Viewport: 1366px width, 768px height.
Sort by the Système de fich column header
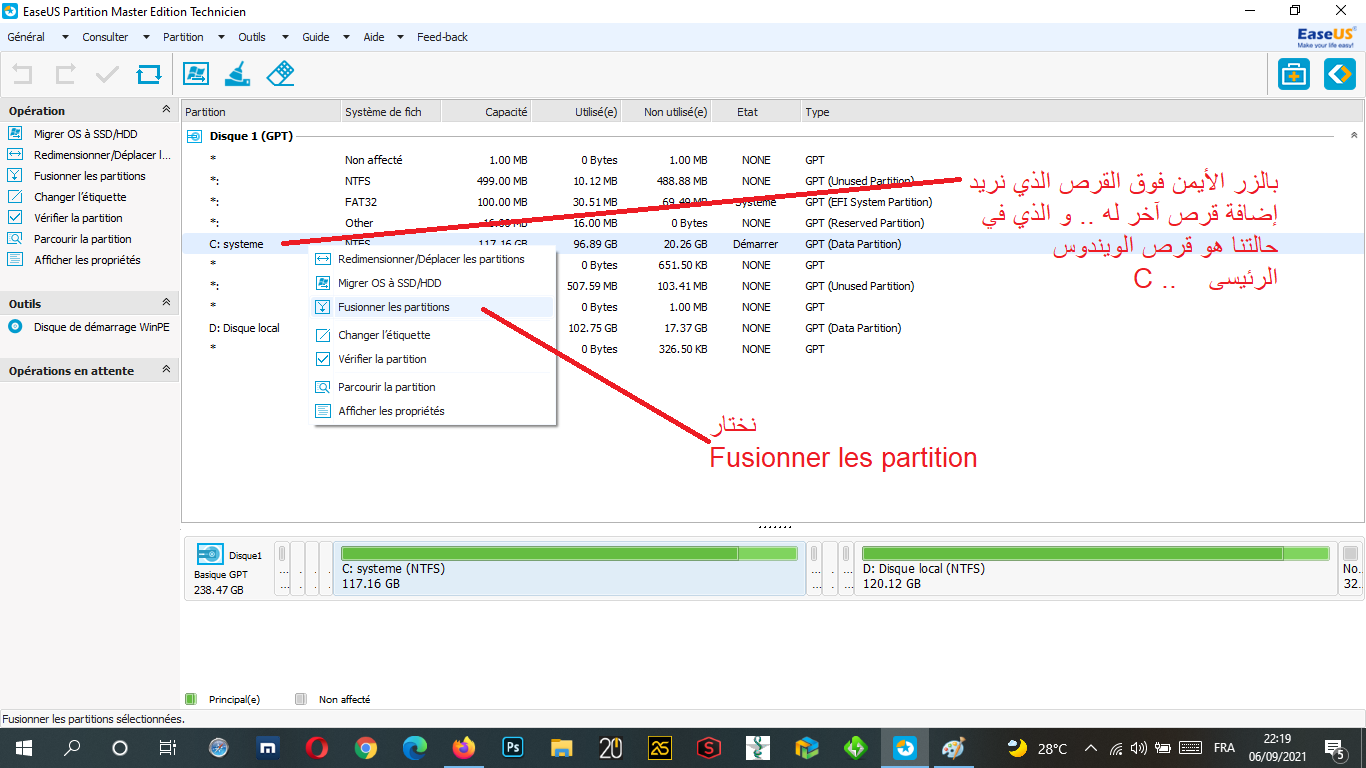[x=391, y=112]
